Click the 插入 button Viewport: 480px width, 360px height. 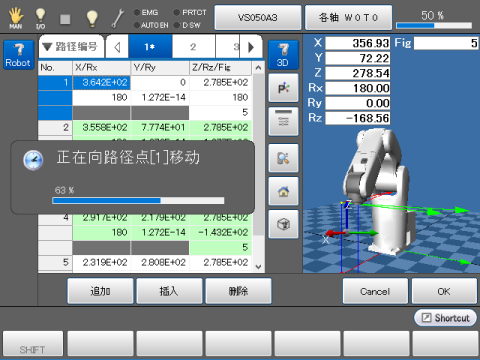click(x=169, y=291)
